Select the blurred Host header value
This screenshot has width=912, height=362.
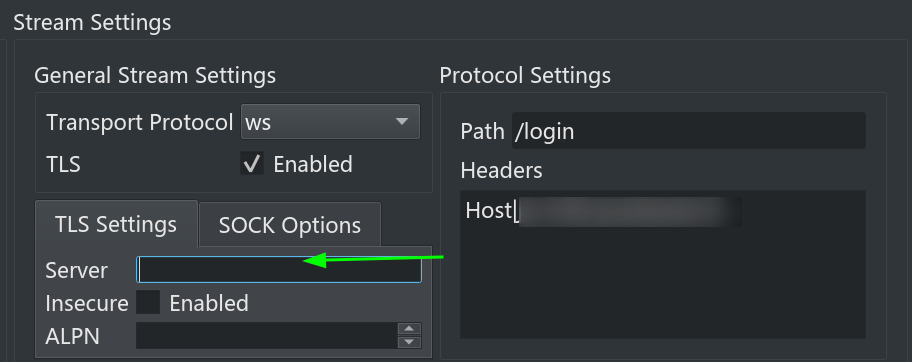click(x=629, y=211)
